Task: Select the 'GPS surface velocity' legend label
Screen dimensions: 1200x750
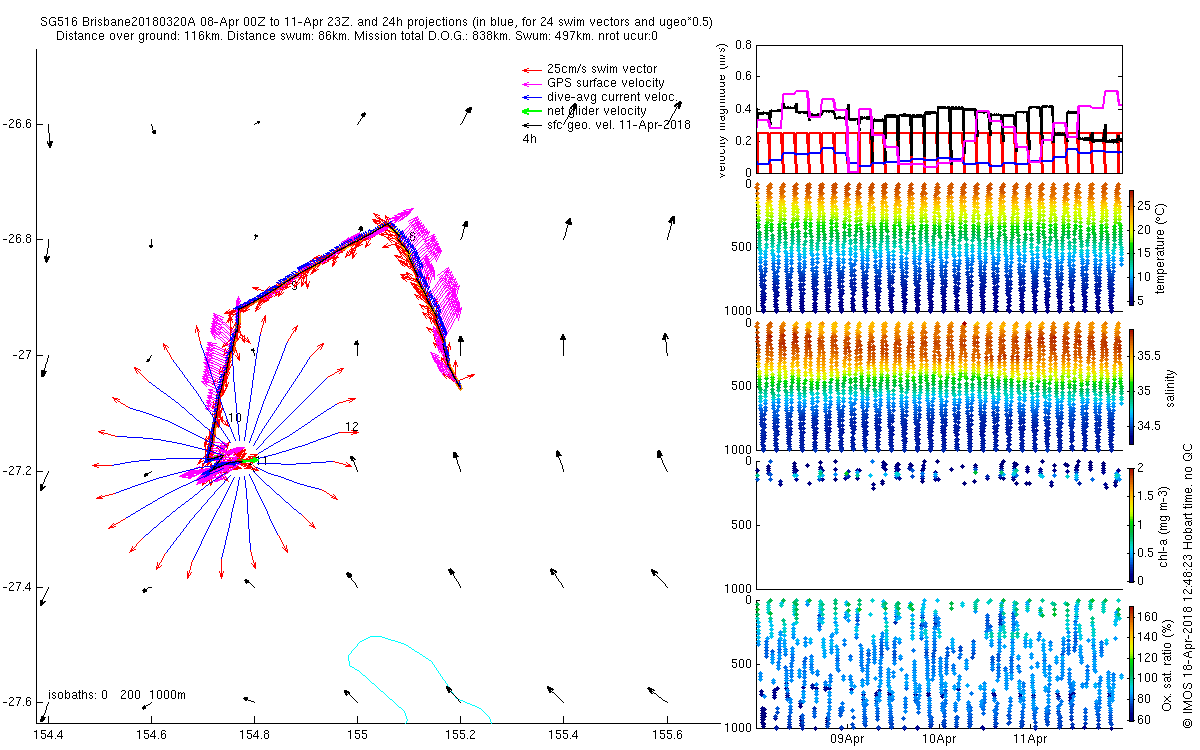Action: click(605, 83)
